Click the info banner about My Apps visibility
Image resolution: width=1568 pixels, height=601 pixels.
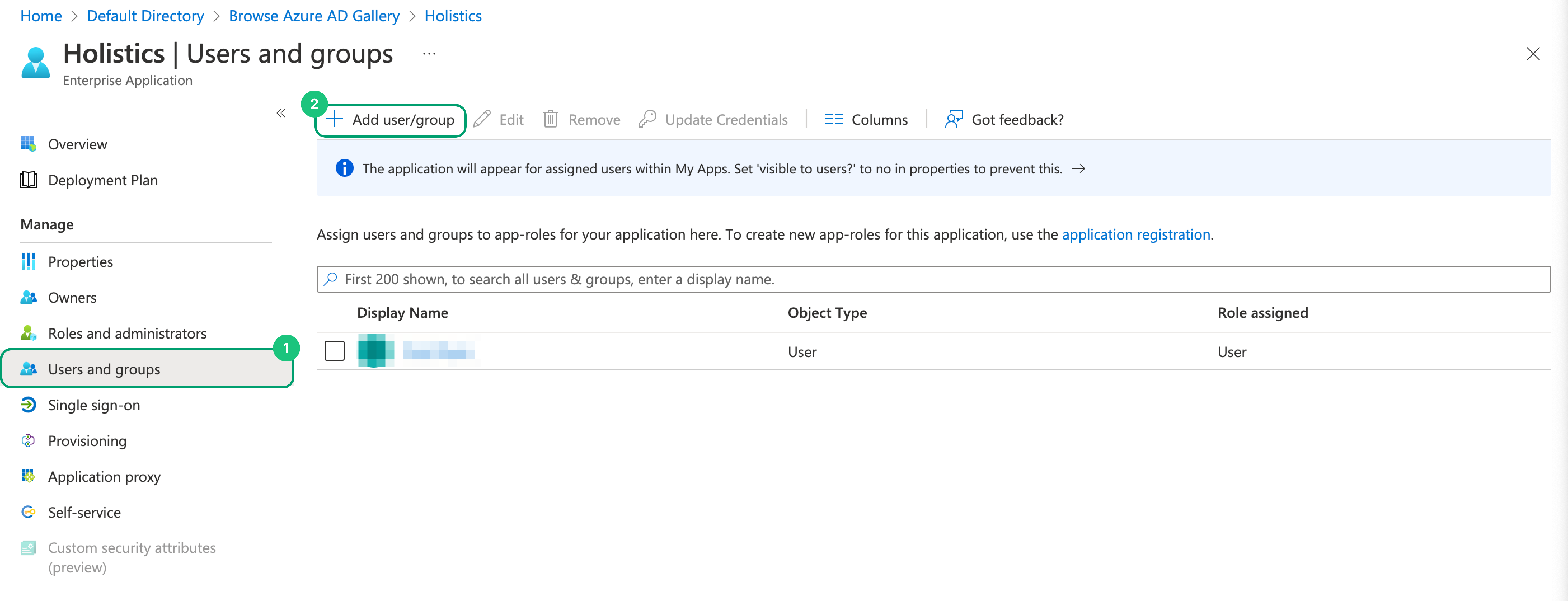coord(934,168)
